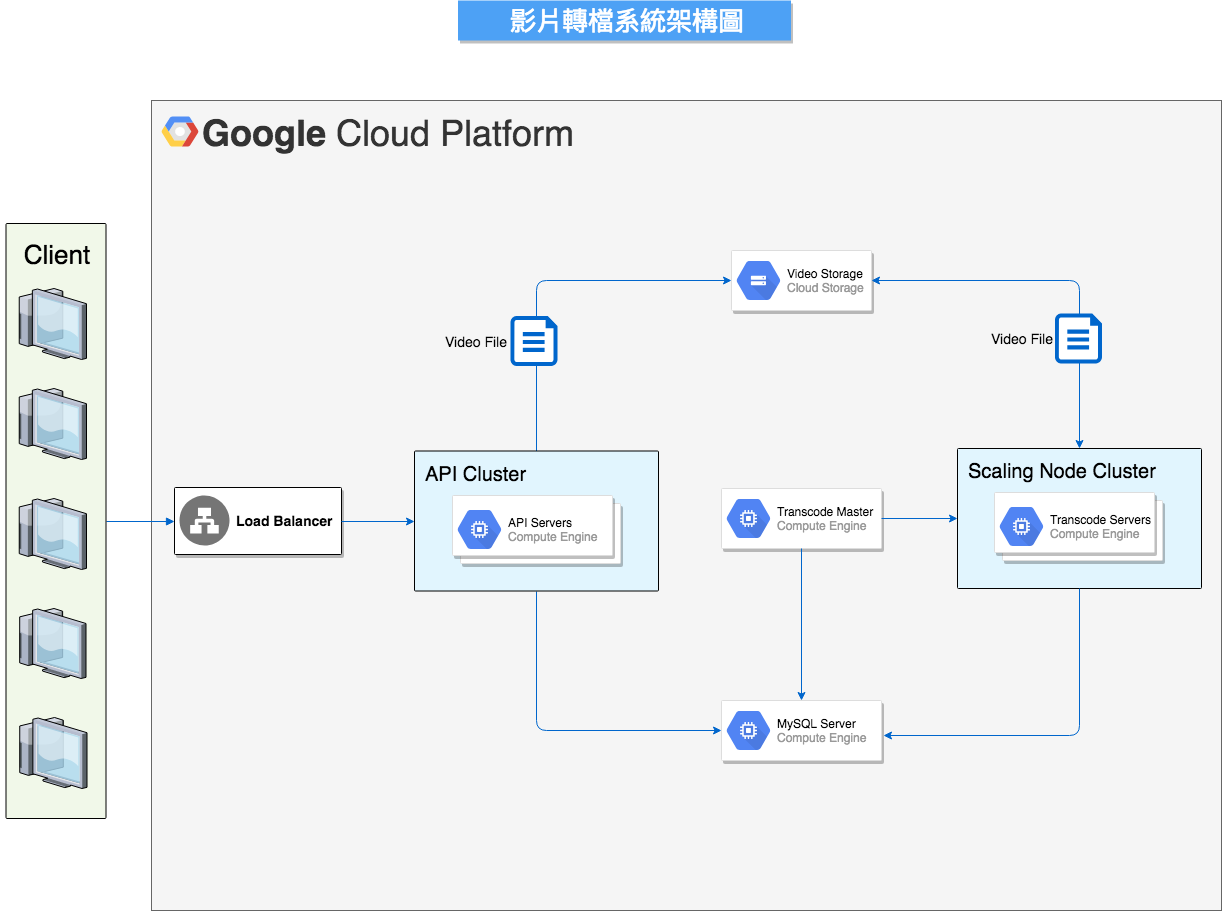The width and height of the screenshot is (1222, 911).
Task: Click the Transcode Servers Compute Engine icon
Action: (1021, 527)
